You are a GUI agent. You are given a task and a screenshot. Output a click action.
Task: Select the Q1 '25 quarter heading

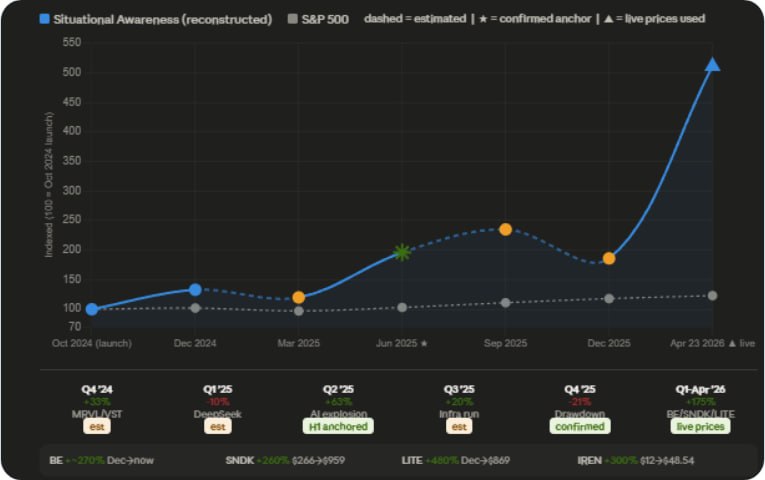point(218,390)
